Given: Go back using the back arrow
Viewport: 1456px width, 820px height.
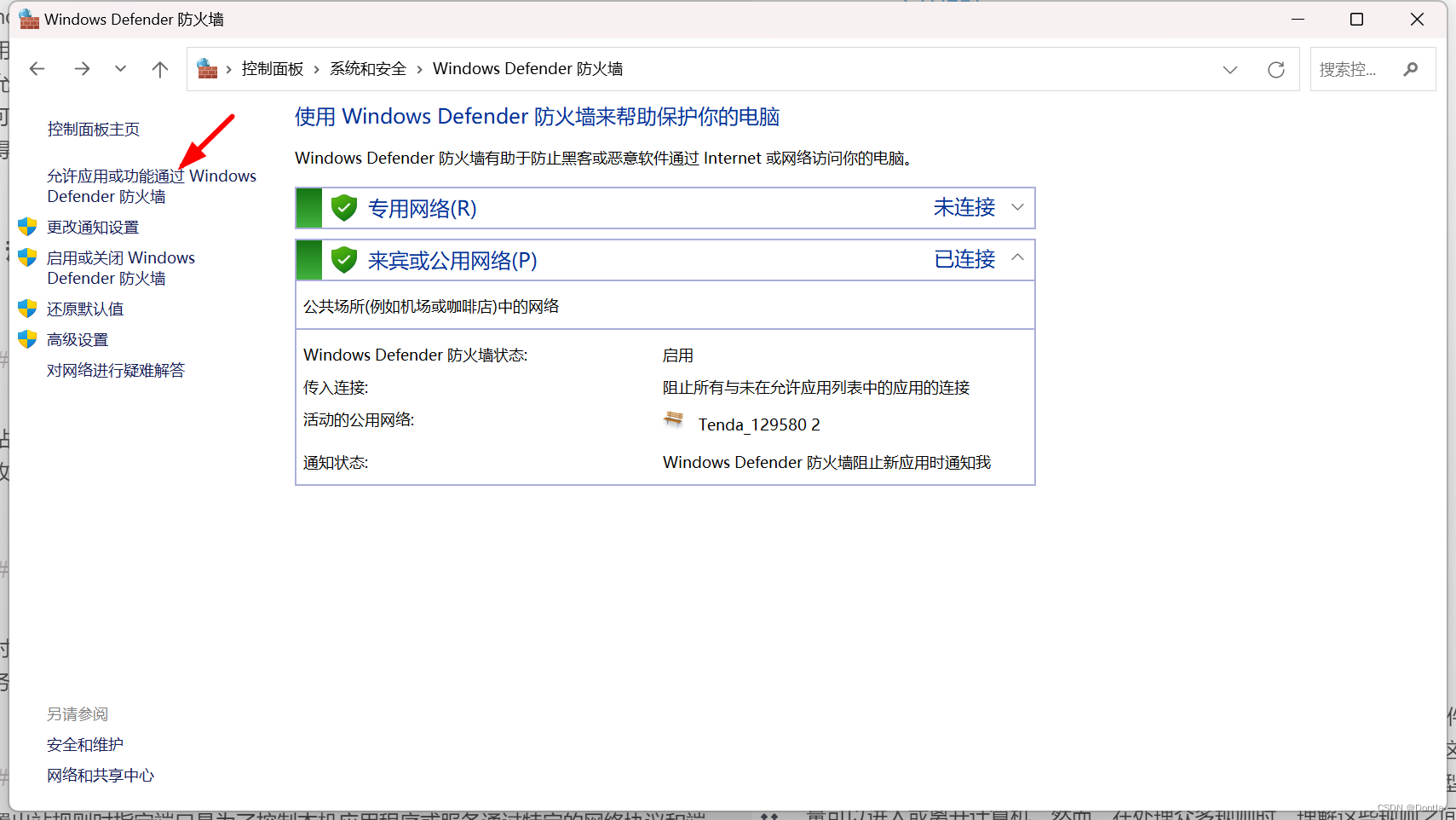Looking at the screenshot, I should pos(37,69).
